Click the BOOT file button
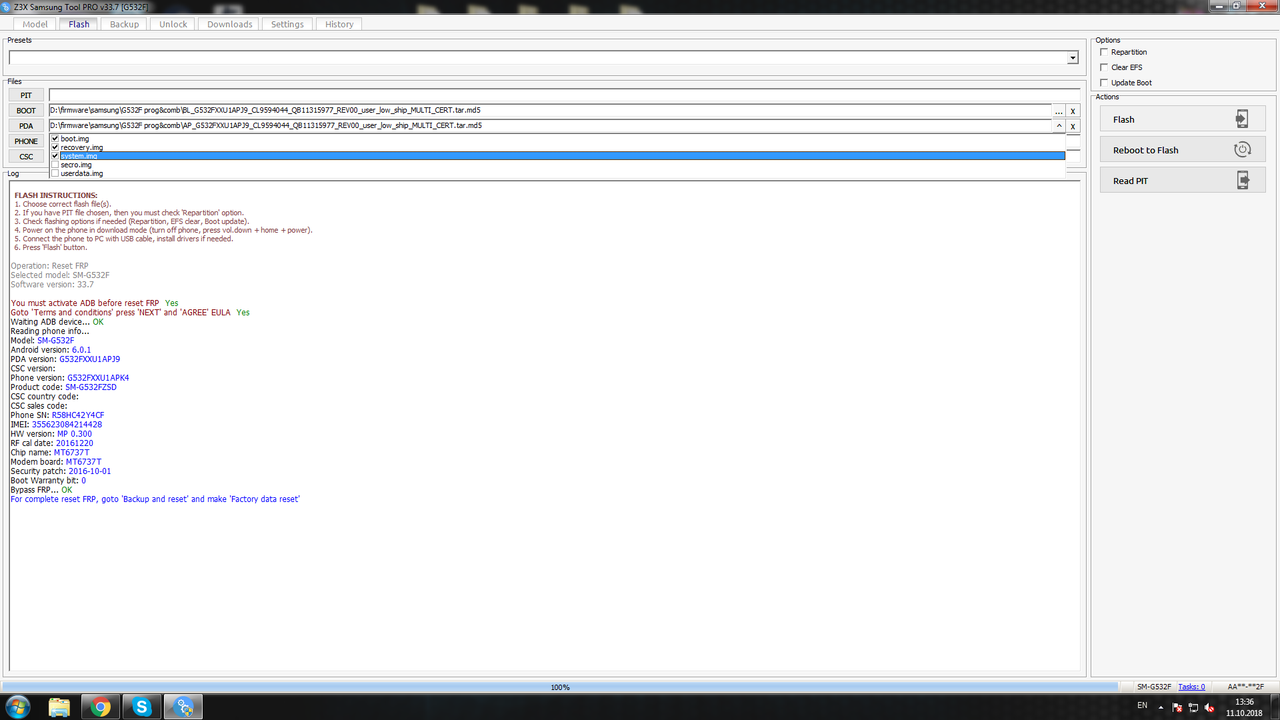Image resolution: width=1280 pixels, height=720 pixels. [x=26, y=111]
